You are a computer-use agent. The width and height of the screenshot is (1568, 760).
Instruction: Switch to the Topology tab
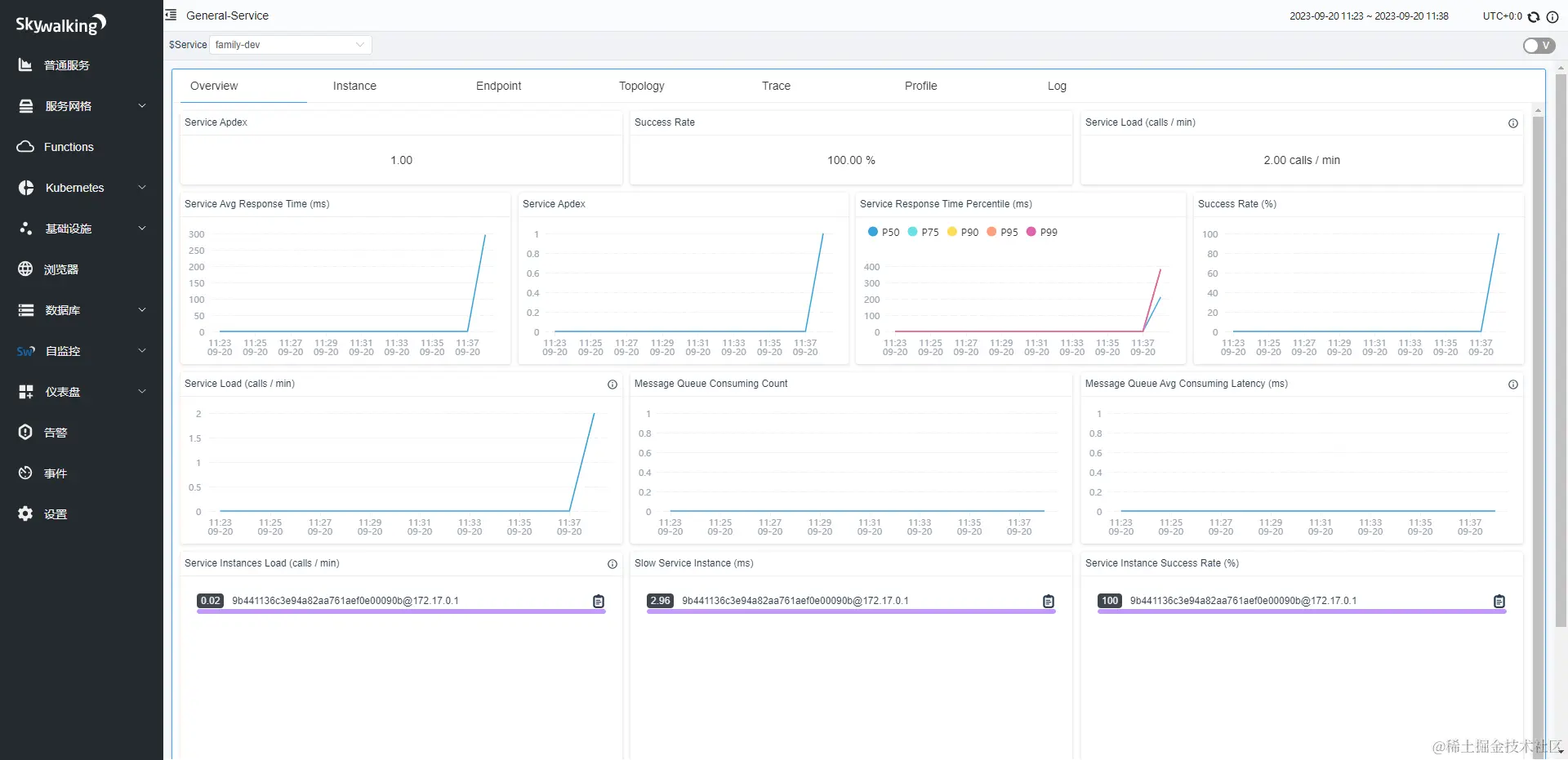[642, 86]
